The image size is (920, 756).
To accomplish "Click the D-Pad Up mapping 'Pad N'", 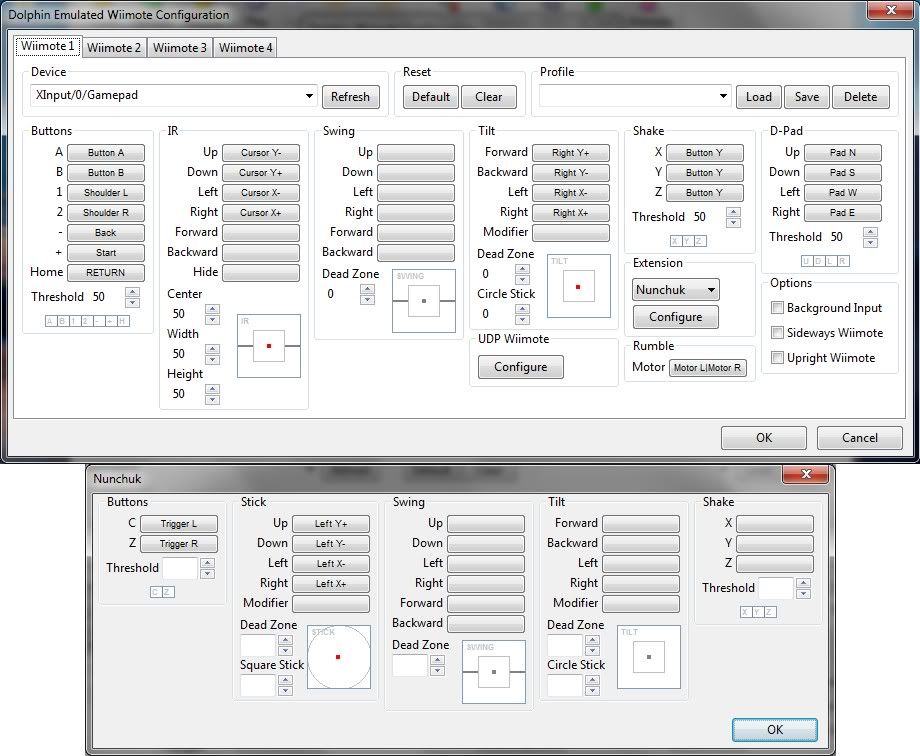I will [x=843, y=153].
